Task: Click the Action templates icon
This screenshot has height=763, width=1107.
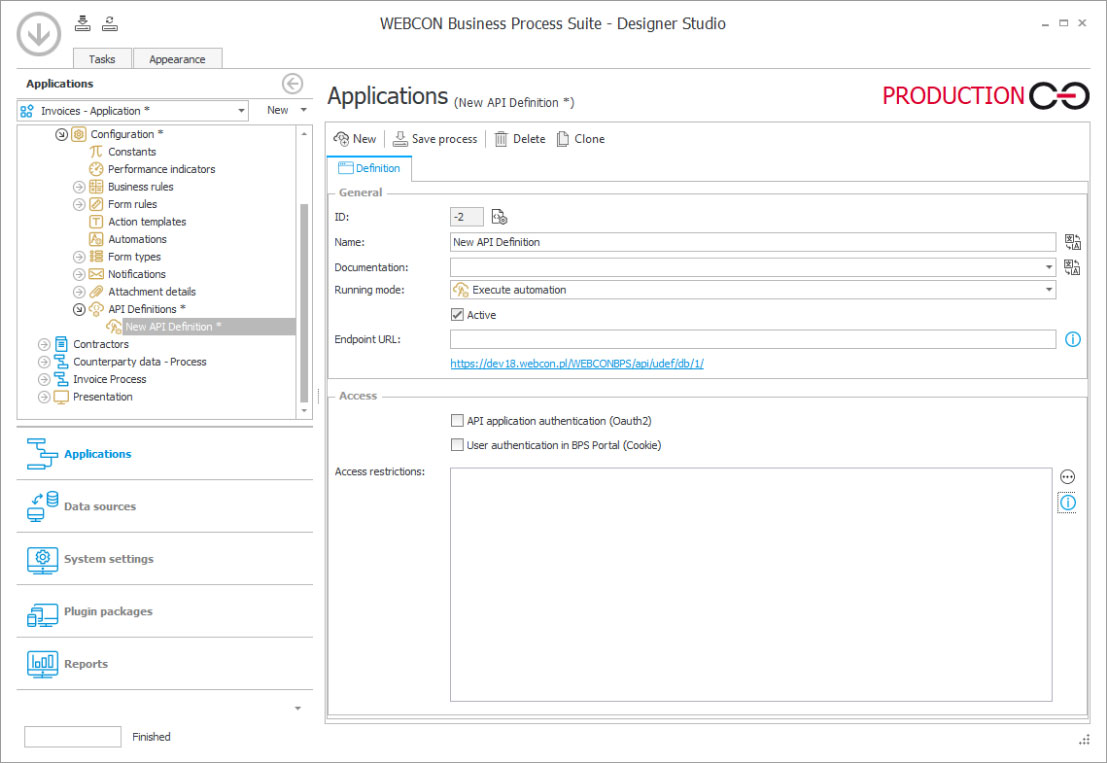Action: point(96,222)
